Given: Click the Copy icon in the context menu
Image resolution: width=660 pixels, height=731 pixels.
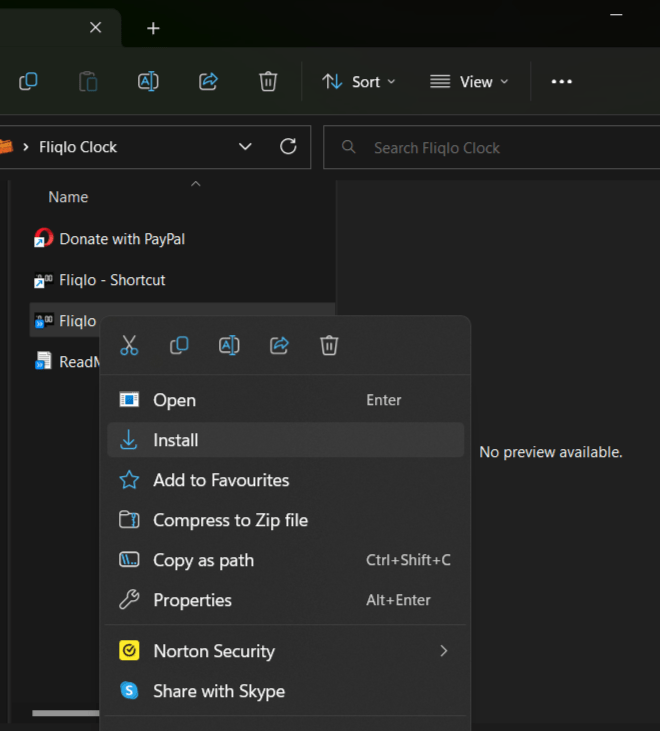Looking at the screenshot, I should tap(179, 346).
